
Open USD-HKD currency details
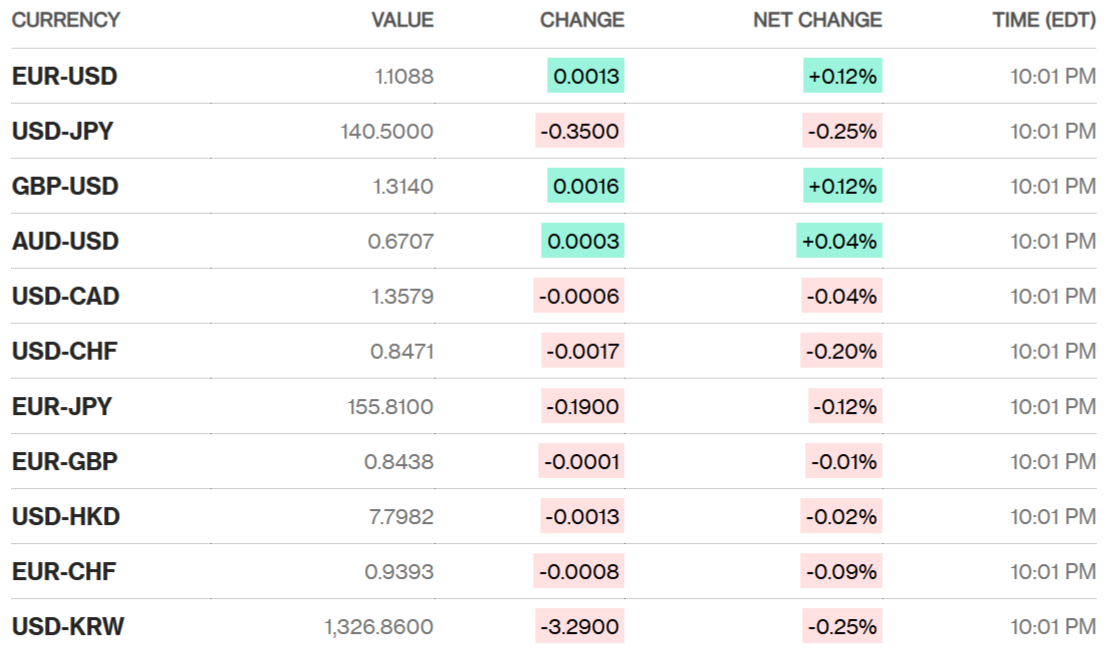coord(66,516)
